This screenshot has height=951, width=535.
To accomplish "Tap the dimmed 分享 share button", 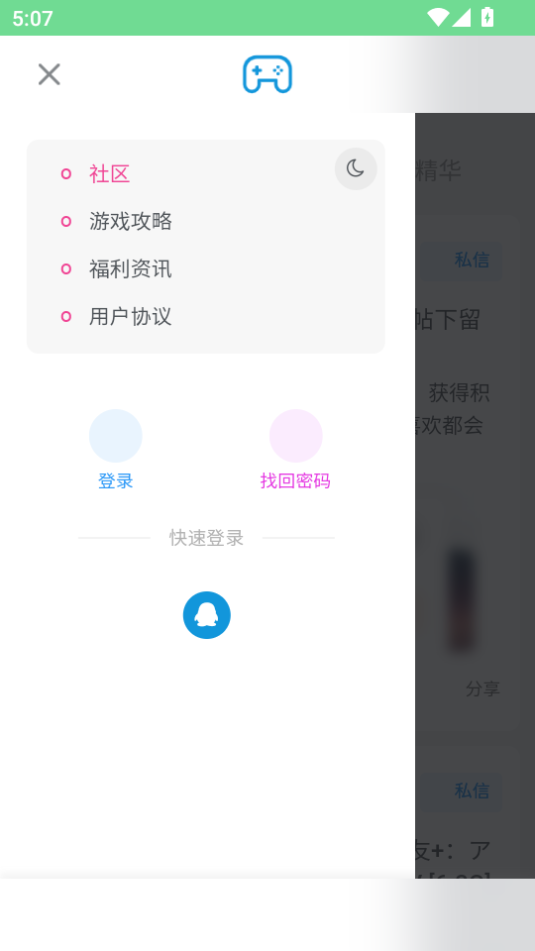I will click(x=483, y=689).
